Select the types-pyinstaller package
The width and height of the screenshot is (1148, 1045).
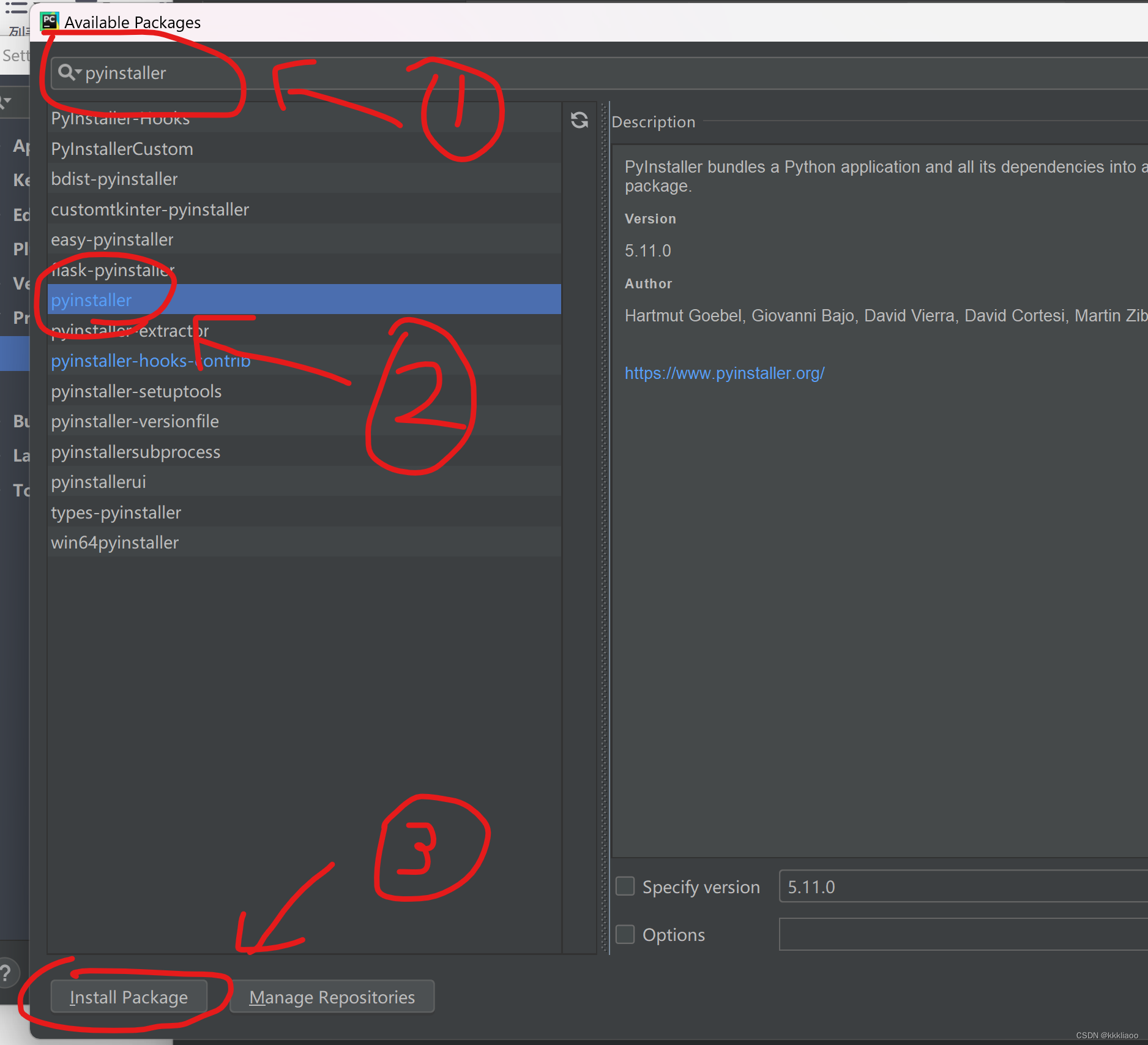click(x=304, y=512)
